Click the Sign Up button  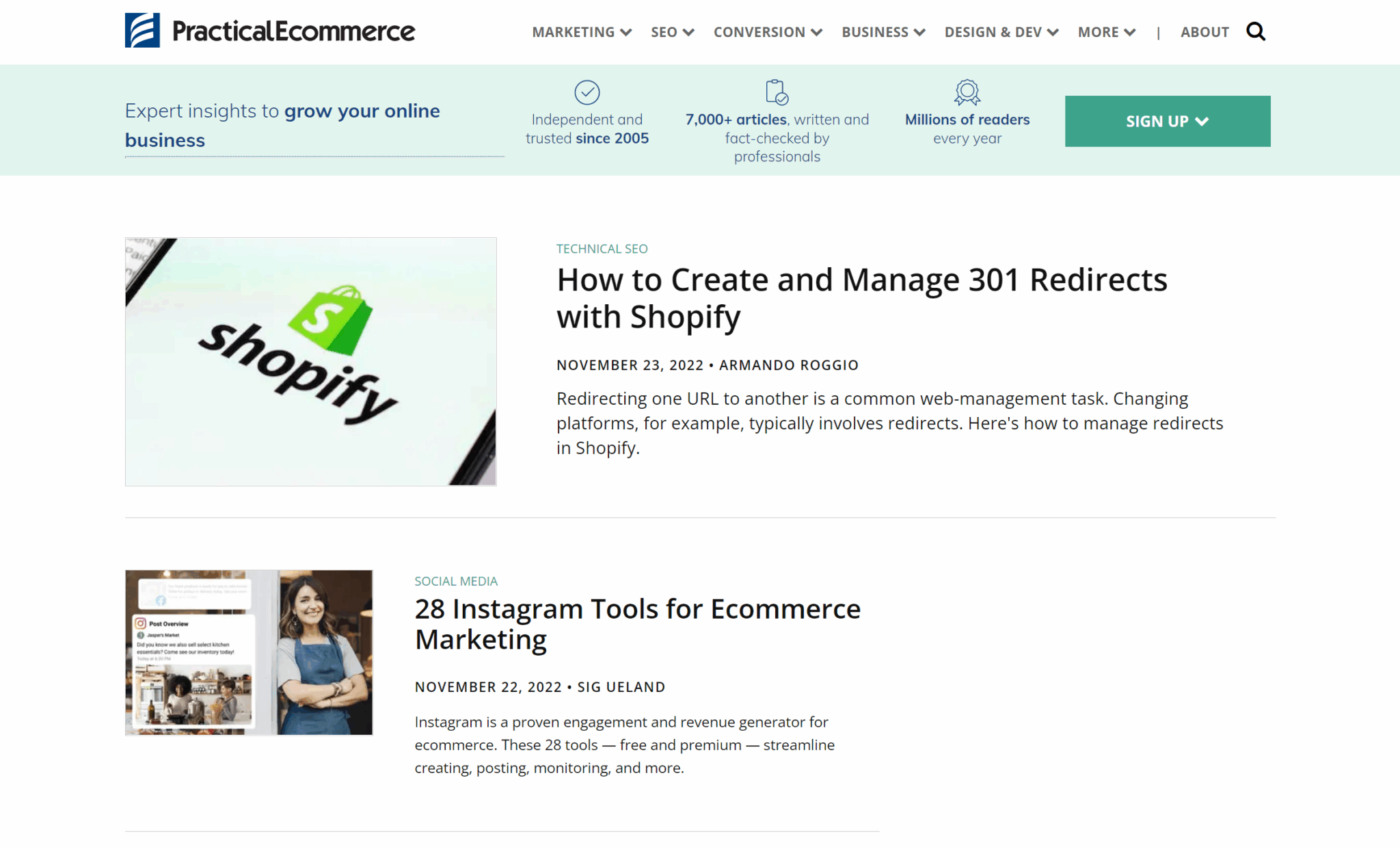point(1168,121)
